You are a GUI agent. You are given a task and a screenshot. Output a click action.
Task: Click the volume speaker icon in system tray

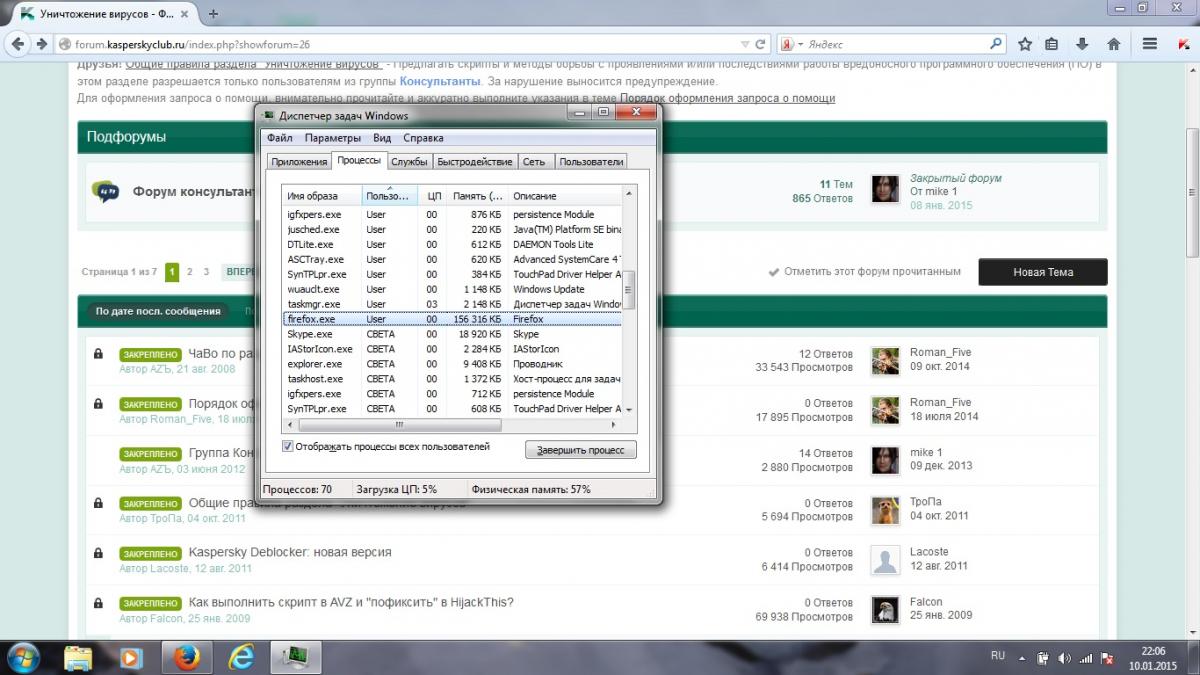tap(1062, 658)
